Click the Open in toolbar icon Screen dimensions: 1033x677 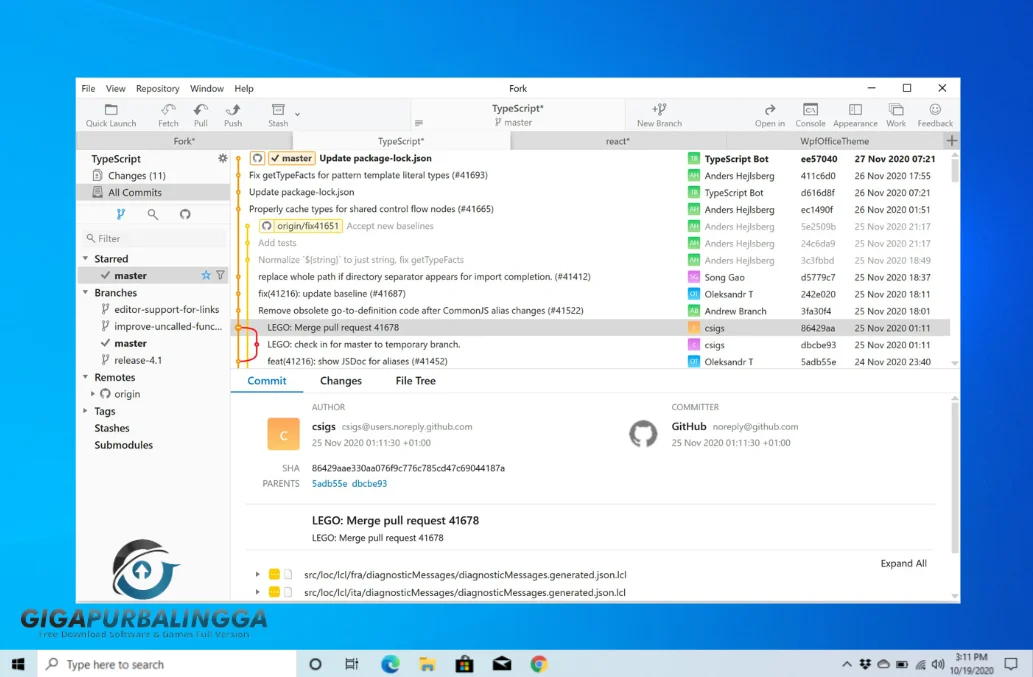pyautogui.click(x=769, y=115)
